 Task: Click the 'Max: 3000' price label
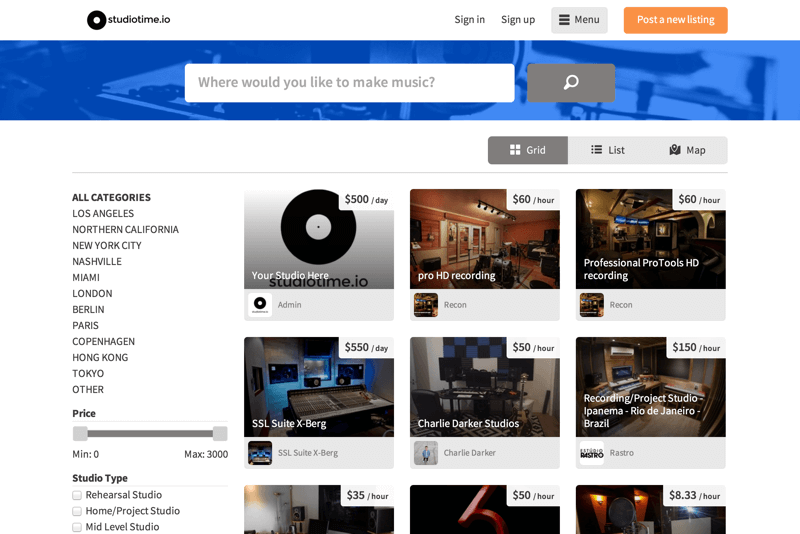206,454
